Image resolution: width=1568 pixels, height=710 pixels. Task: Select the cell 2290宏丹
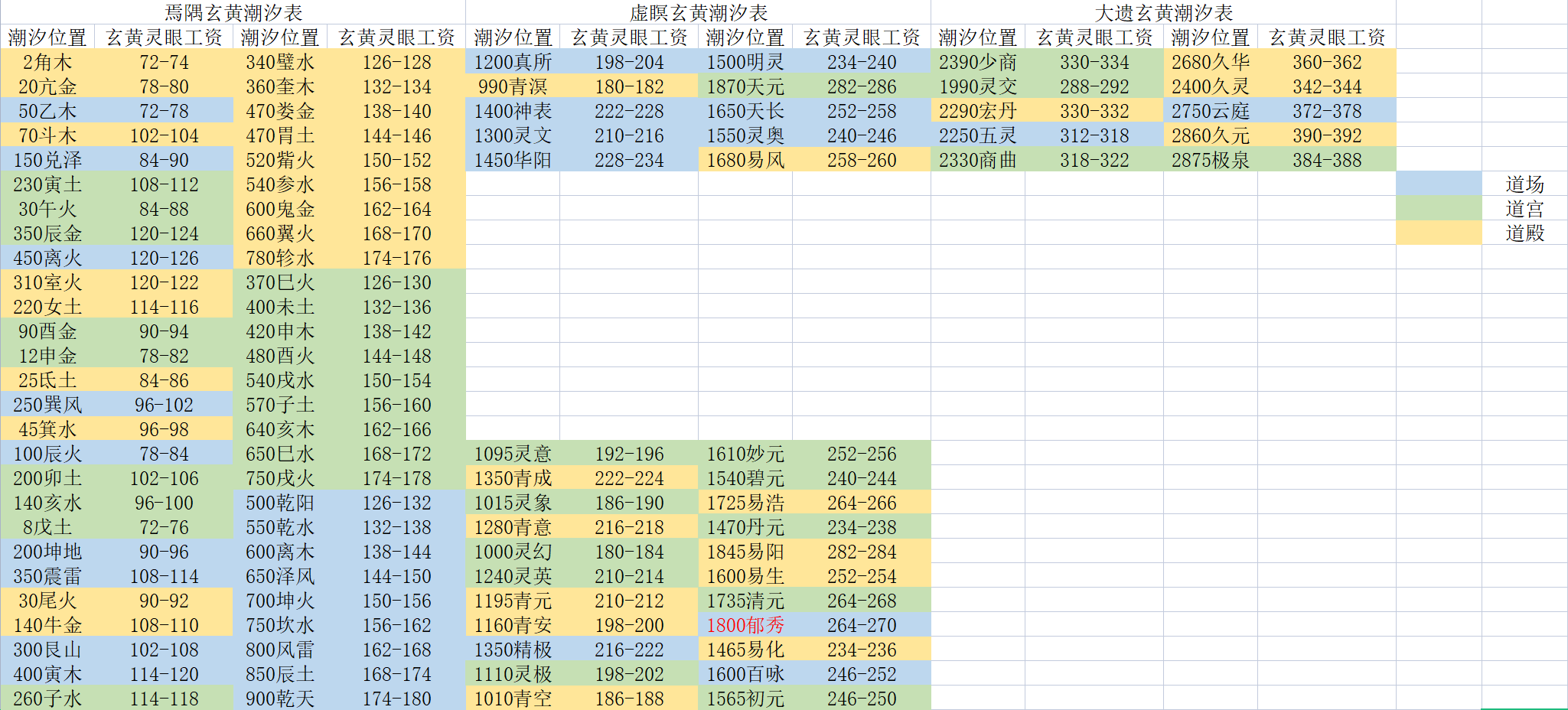pos(978,110)
